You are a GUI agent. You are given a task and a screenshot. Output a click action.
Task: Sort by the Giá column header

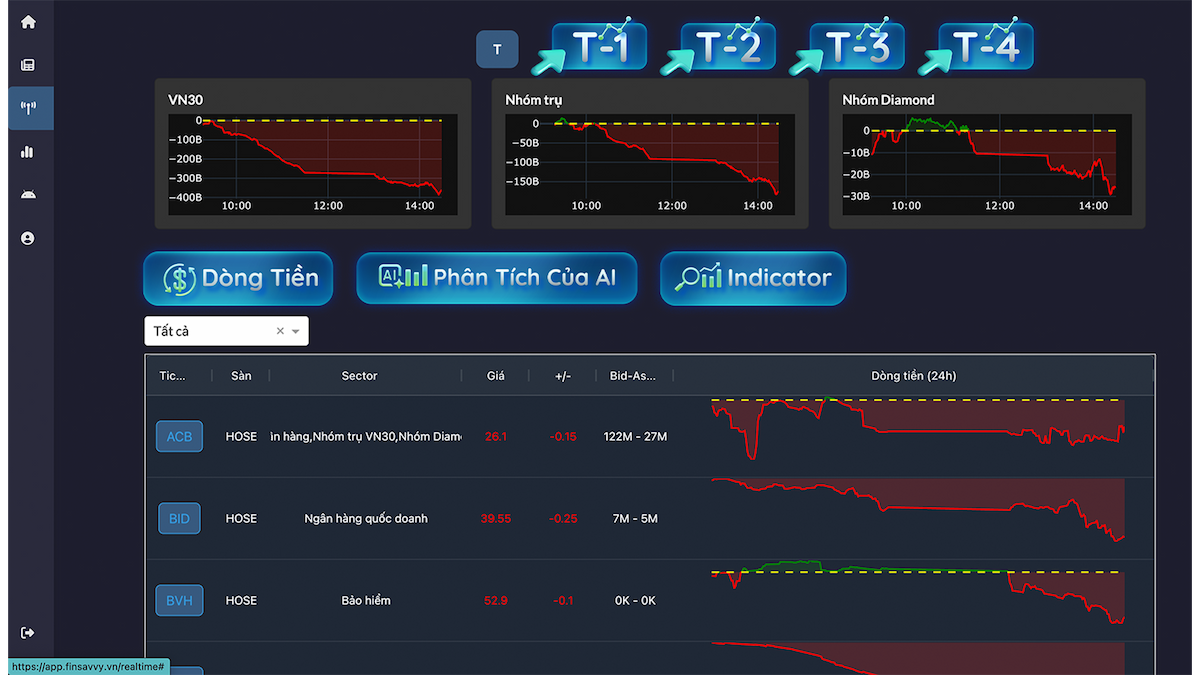pos(496,376)
